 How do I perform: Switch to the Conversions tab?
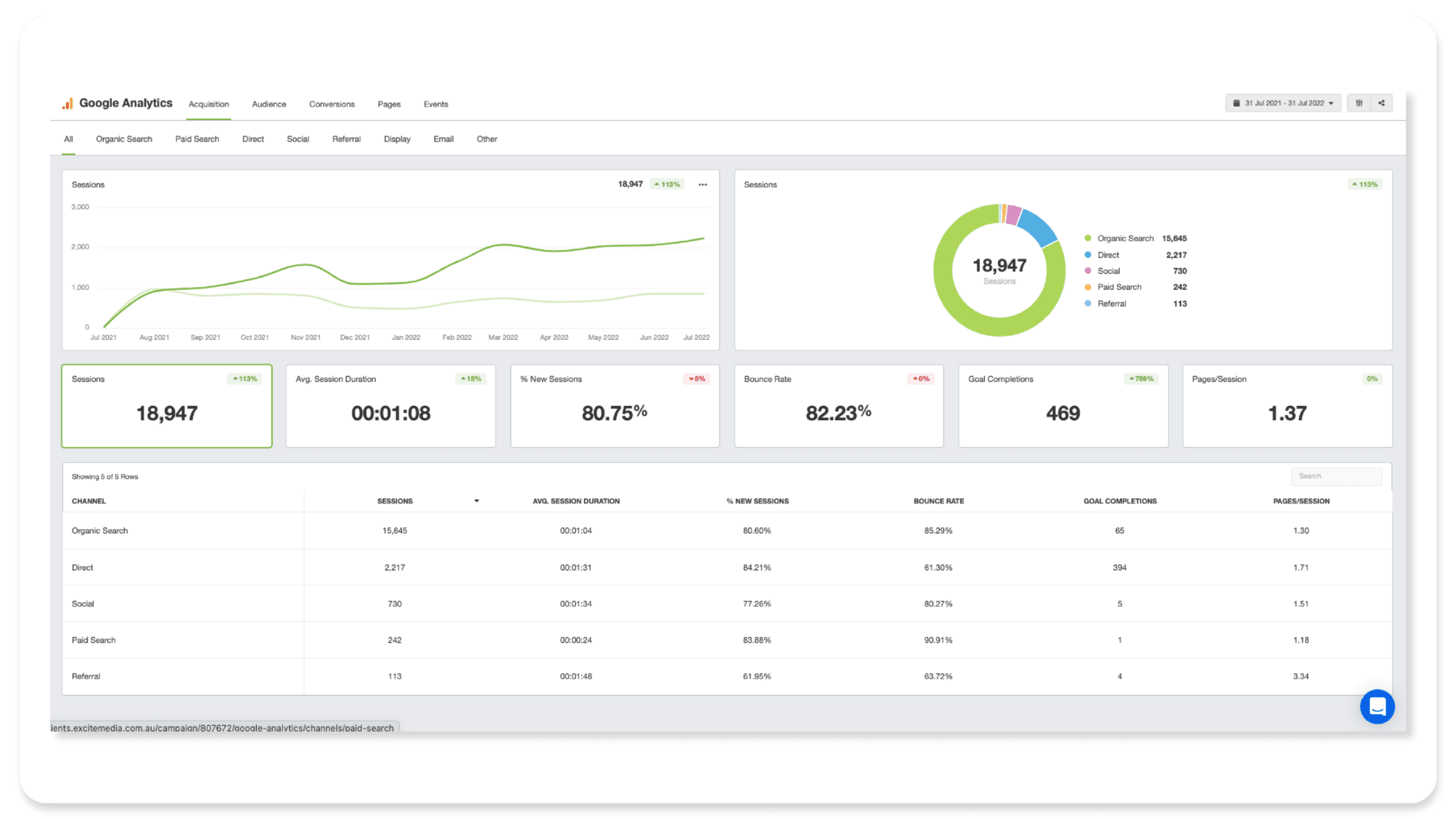331,105
